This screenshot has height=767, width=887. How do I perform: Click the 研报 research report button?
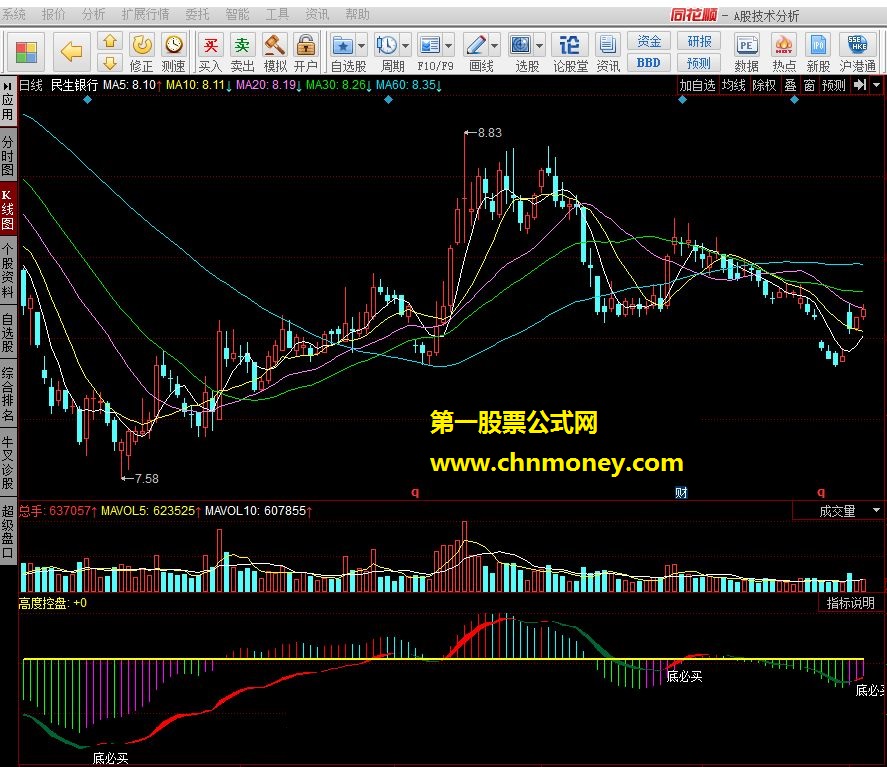[699, 41]
